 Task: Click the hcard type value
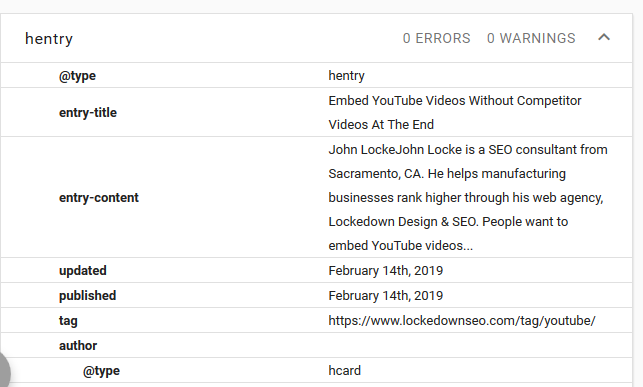click(x=344, y=371)
